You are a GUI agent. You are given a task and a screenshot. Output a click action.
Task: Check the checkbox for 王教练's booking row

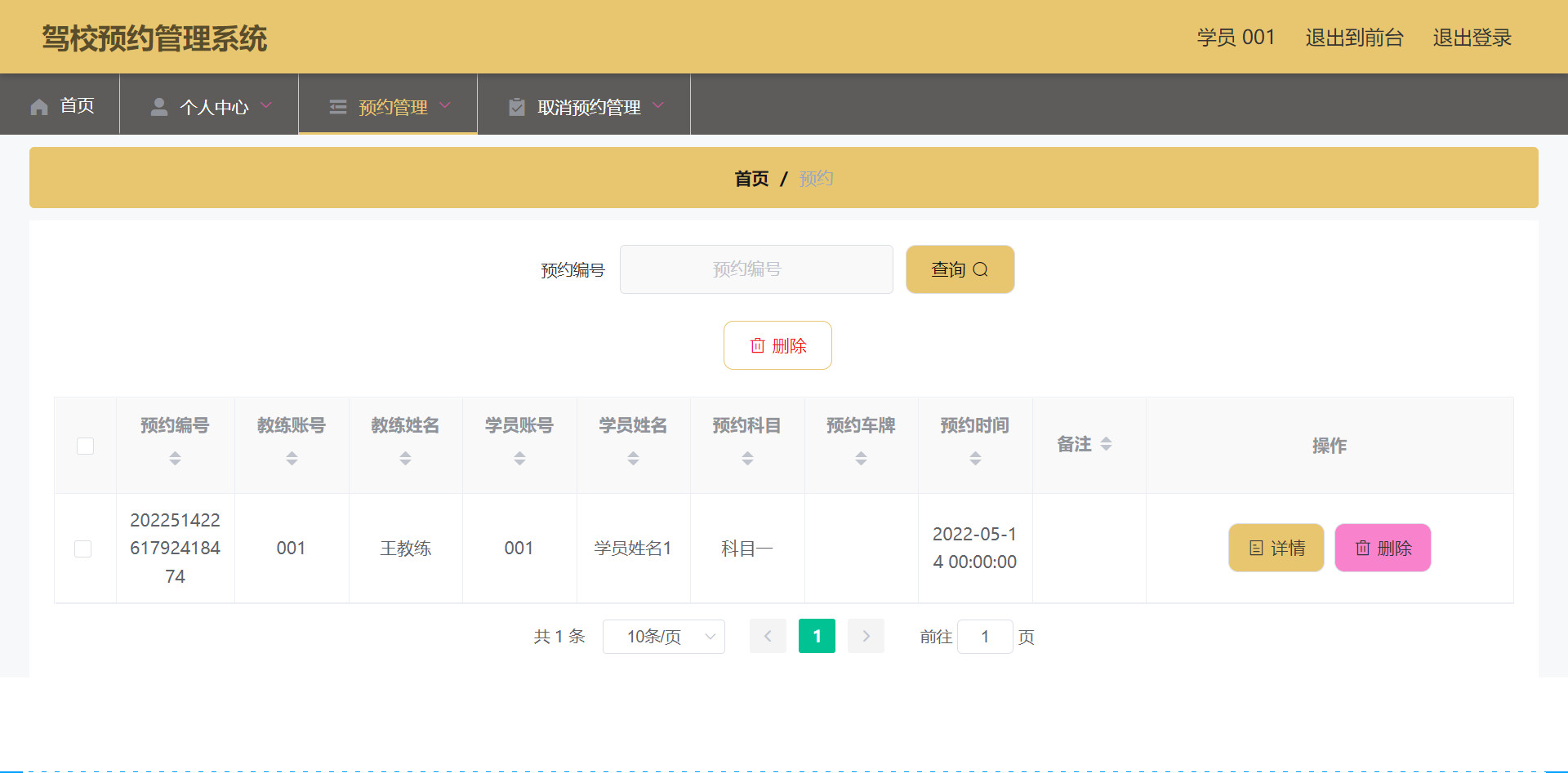pos(82,549)
